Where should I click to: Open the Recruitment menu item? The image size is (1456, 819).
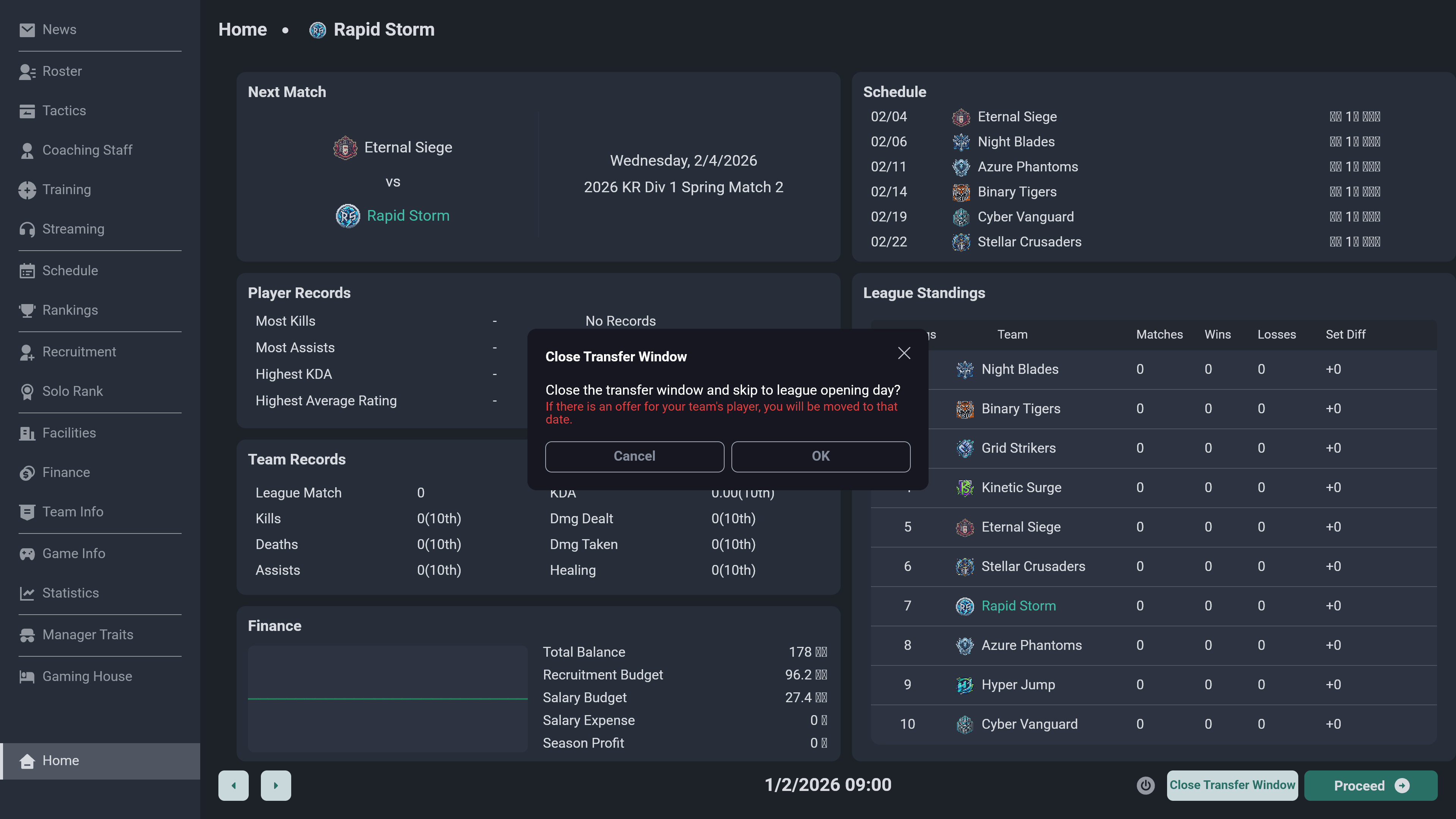(79, 351)
